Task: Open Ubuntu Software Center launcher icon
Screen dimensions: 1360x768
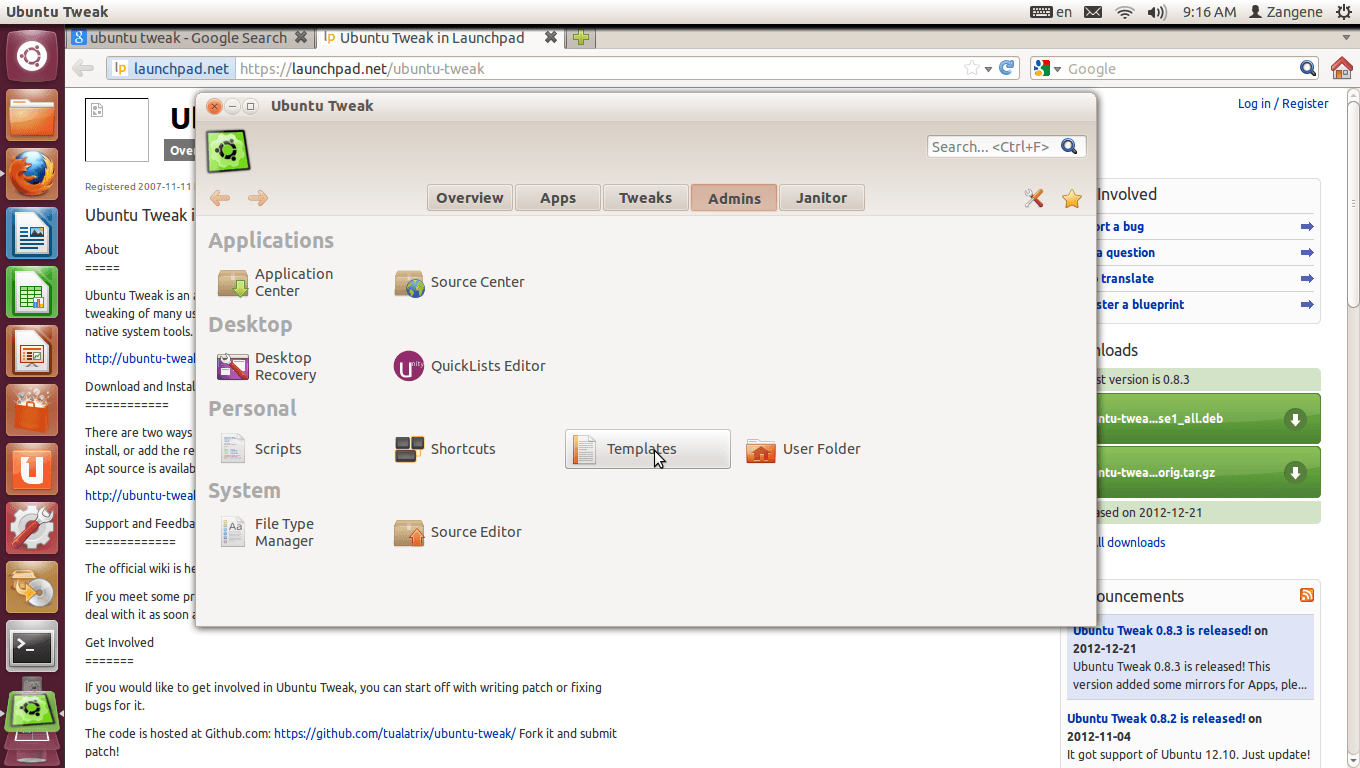Action: pos(32,411)
